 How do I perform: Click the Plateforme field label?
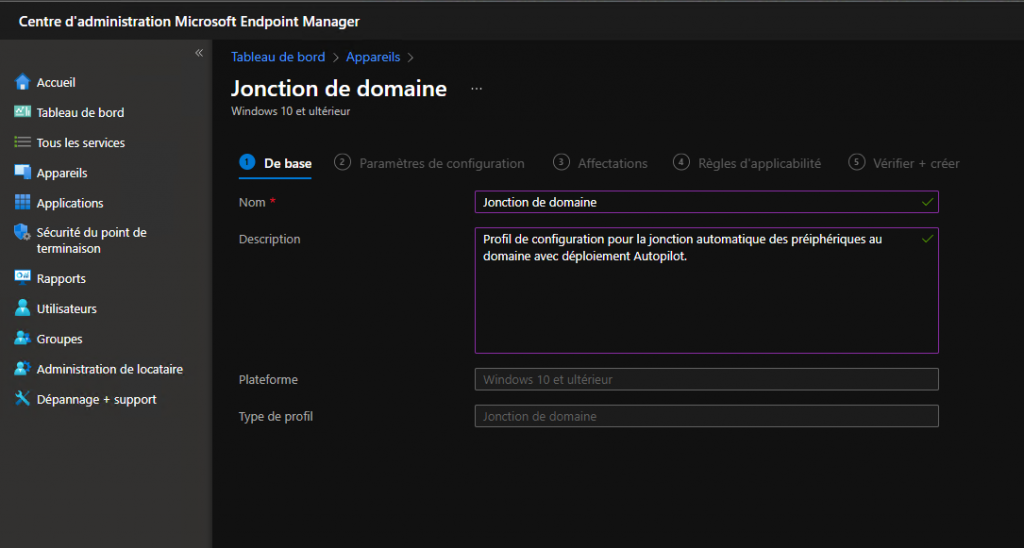click(x=268, y=379)
